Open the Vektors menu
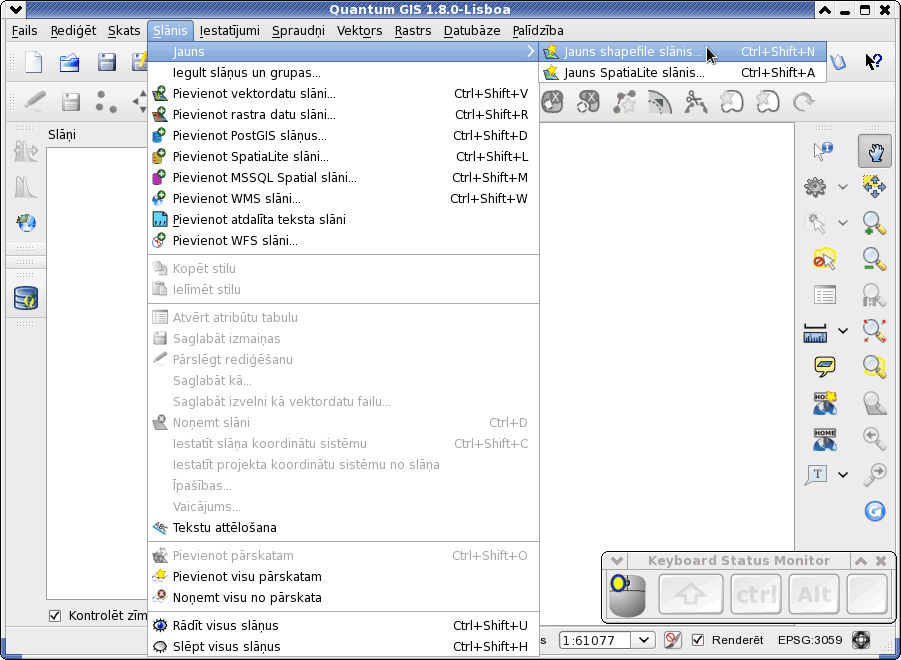The image size is (901, 660). [x=359, y=30]
